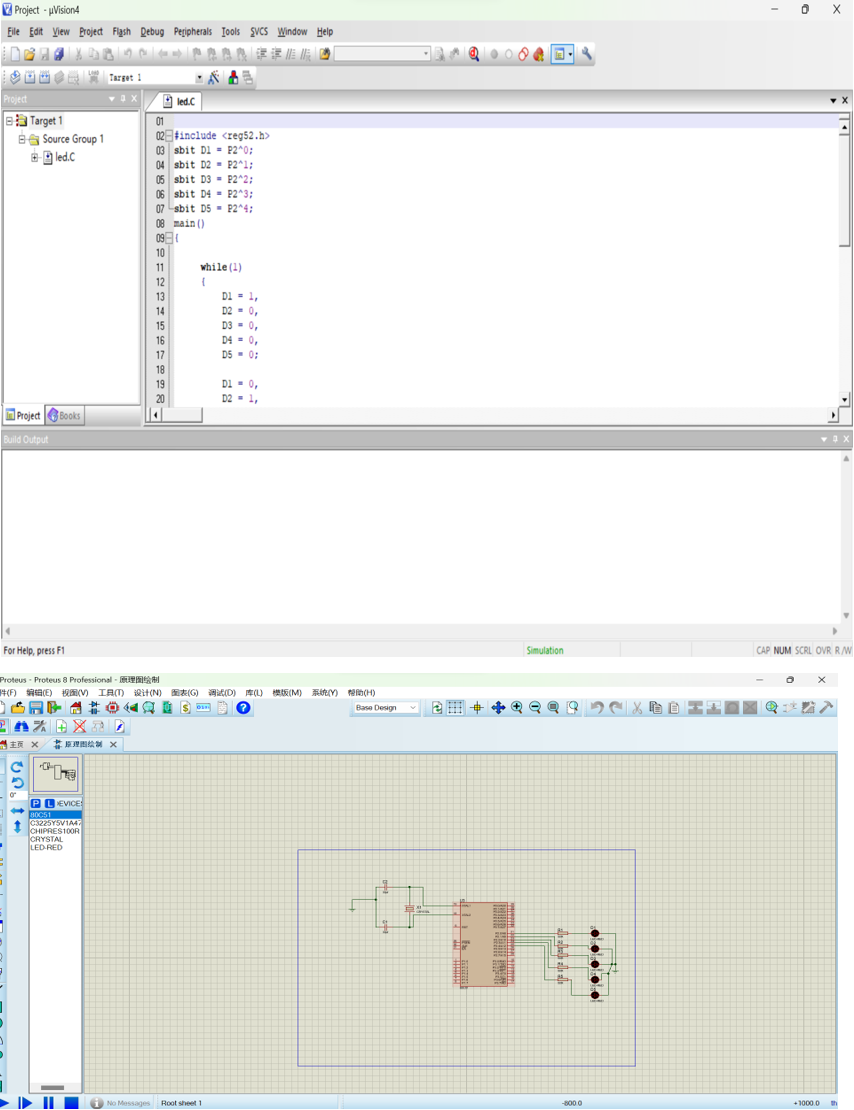854x1110 pixels.
Task: Pause the Proteus simulation
Action: pyautogui.click(x=48, y=1103)
